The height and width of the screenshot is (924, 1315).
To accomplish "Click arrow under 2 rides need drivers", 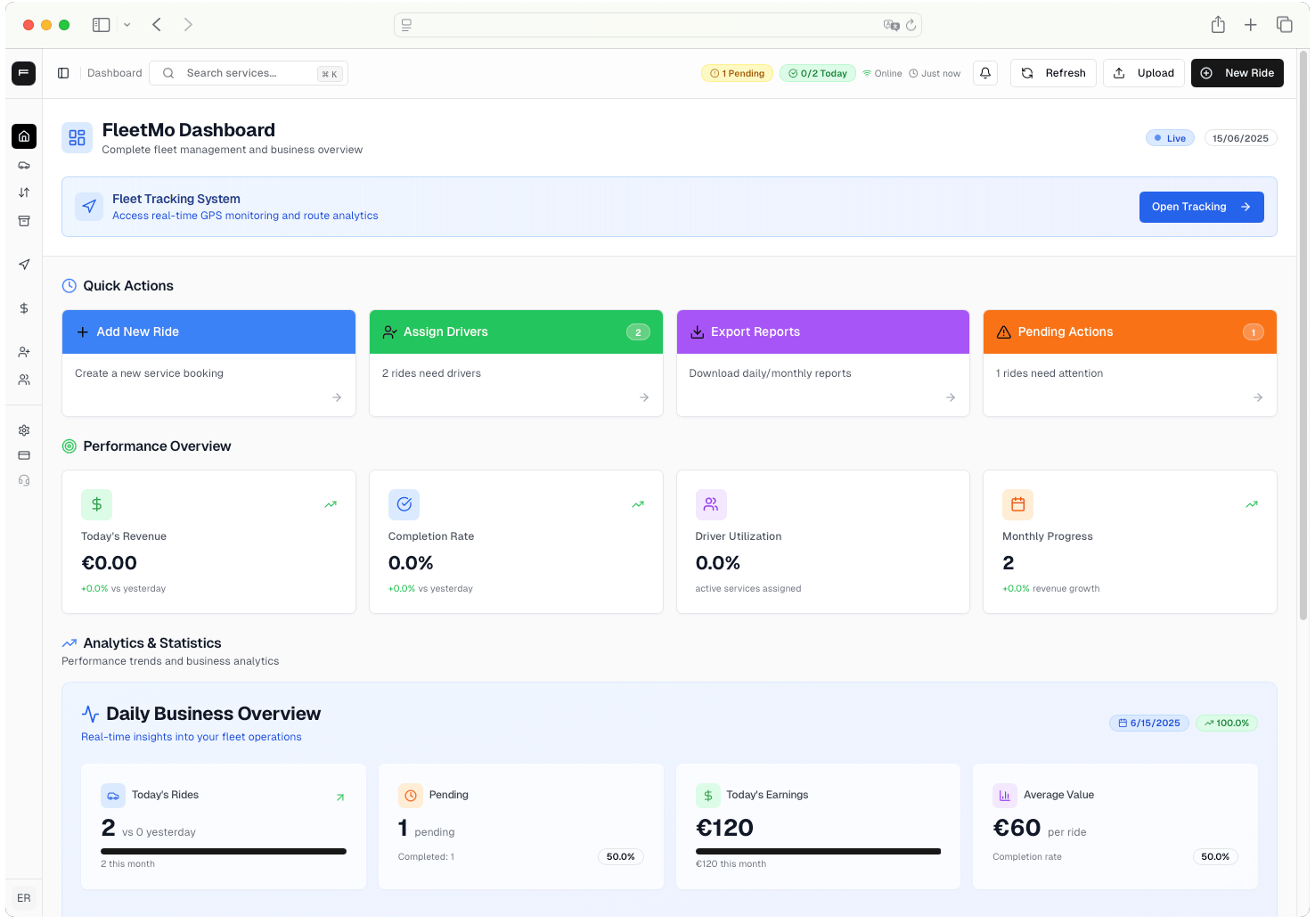I will pyautogui.click(x=644, y=397).
